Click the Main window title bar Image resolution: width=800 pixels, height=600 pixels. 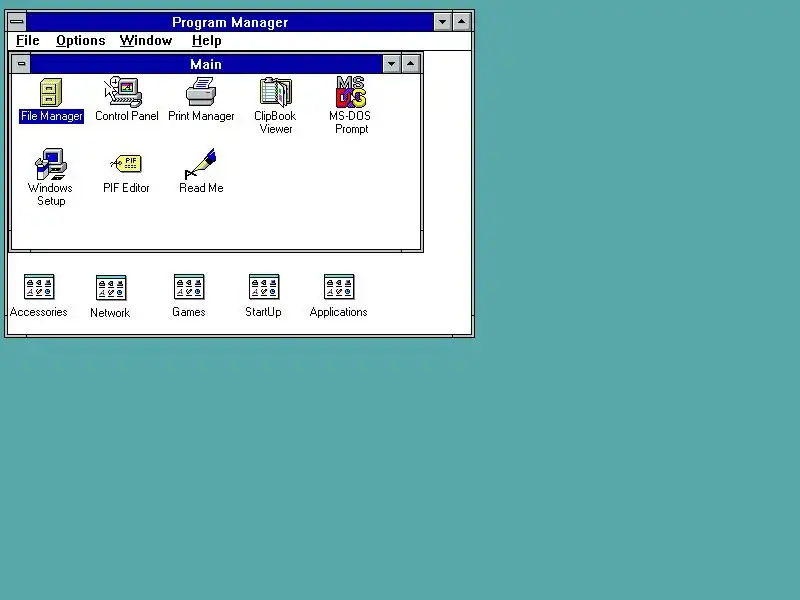pyautogui.click(x=206, y=64)
